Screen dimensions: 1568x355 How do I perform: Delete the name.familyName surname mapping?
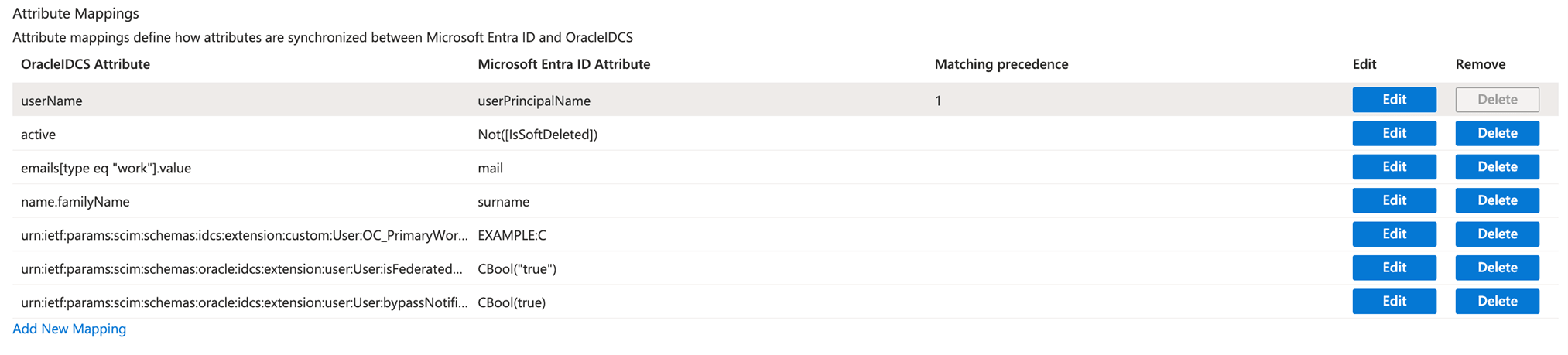click(1497, 200)
